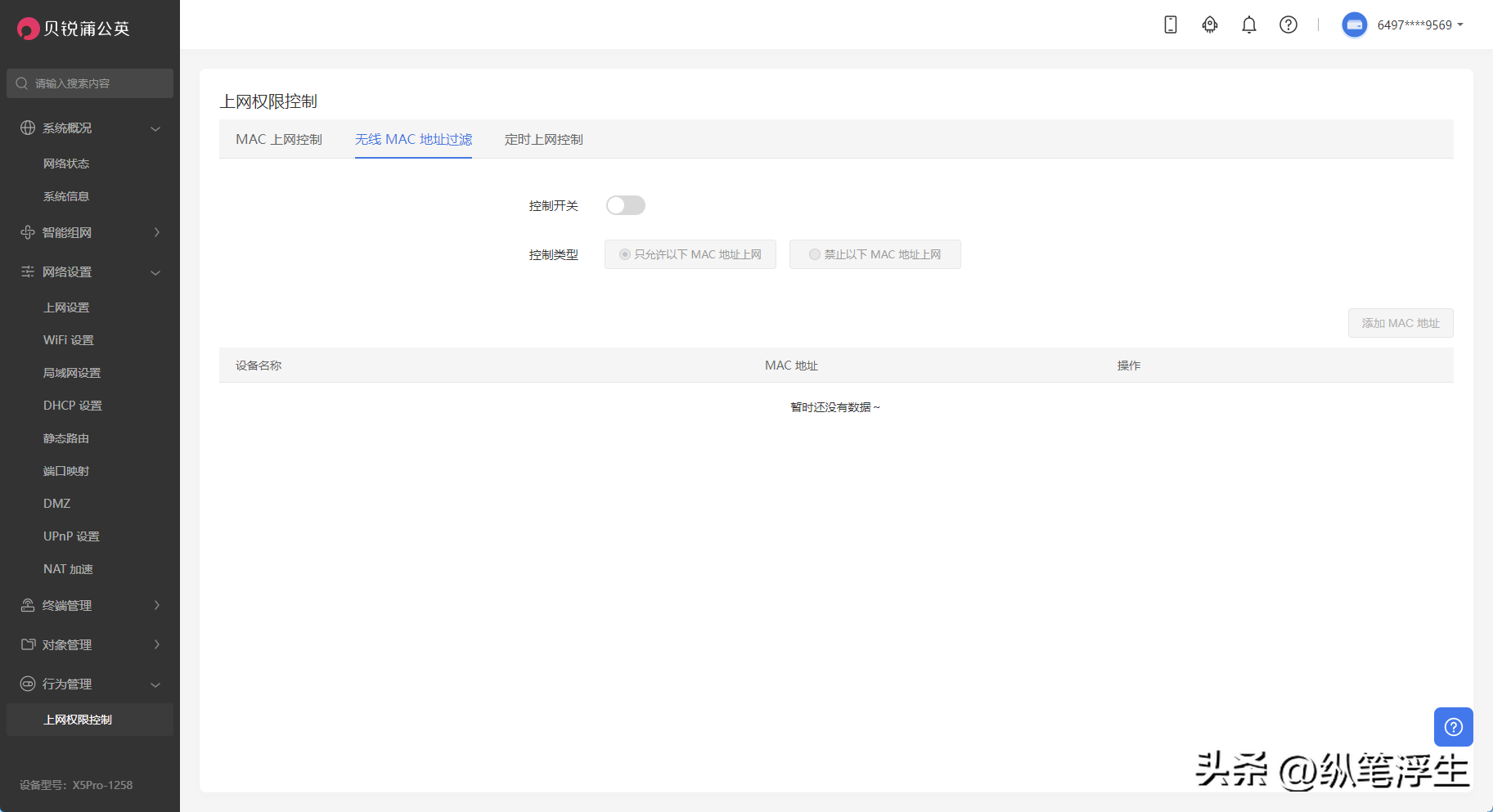1493x812 pixels.
Task: Click the 设备名称 column header
Action: coord(259,366)
